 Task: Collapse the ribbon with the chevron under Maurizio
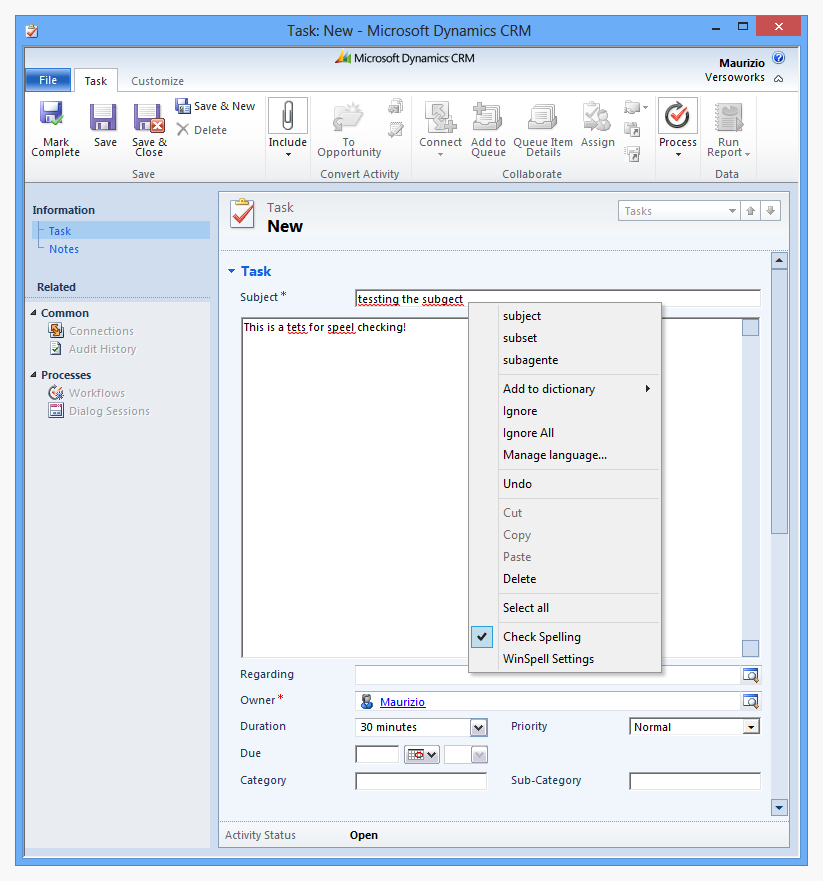[x=778, y=78]
